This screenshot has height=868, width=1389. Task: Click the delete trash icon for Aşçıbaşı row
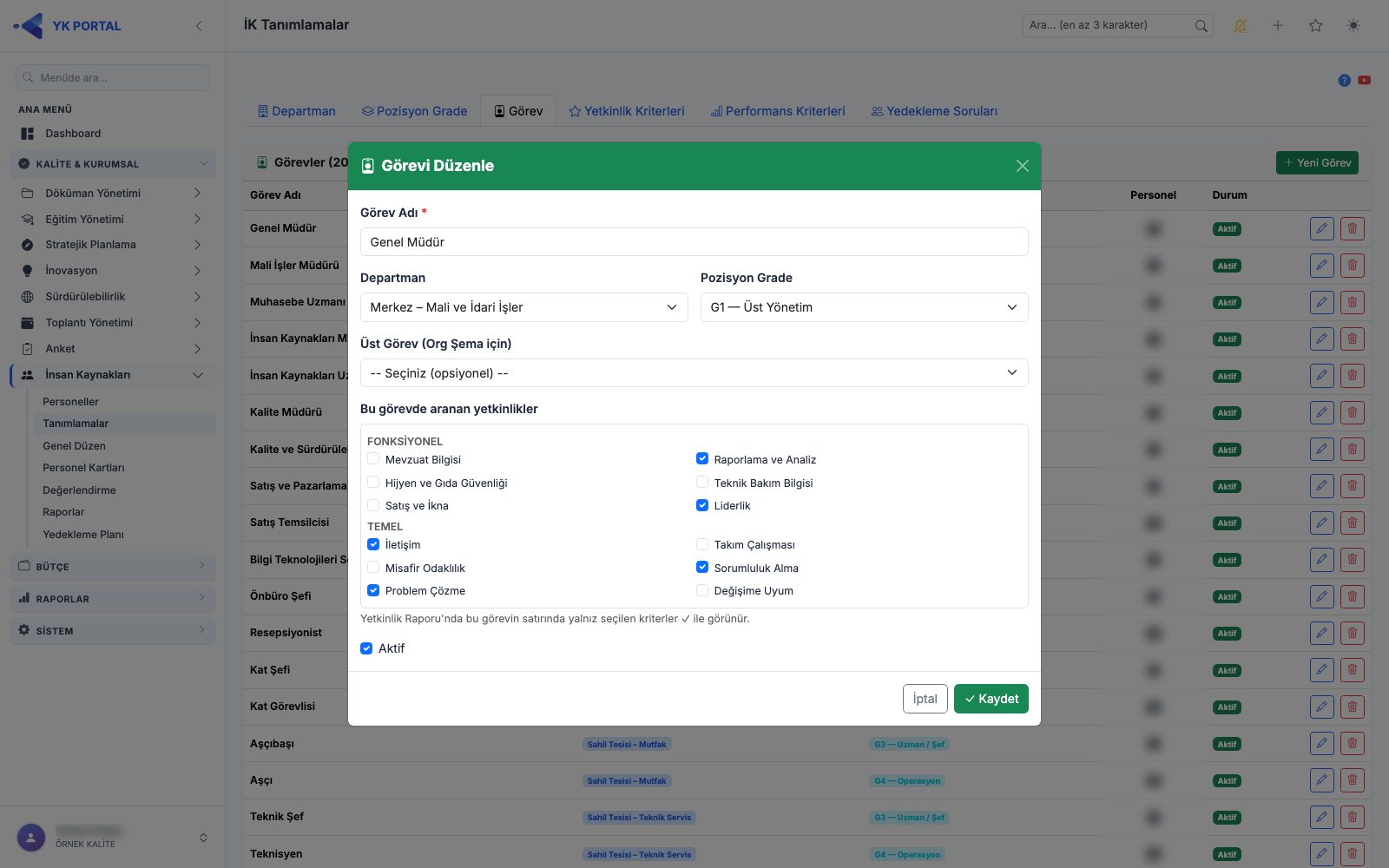pos(1352,744)
